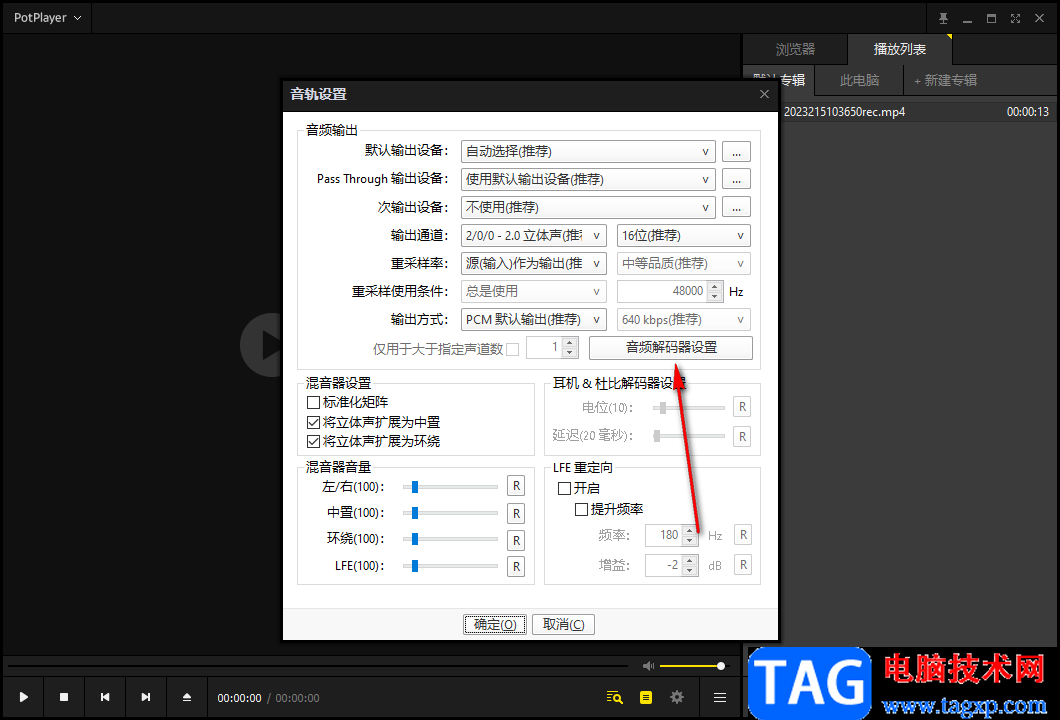The image size is (1060, 720).
Task: Open 640 kbps(推荐) bitrate dropdown
Action: pyautogui.click(x=683, y=319)
